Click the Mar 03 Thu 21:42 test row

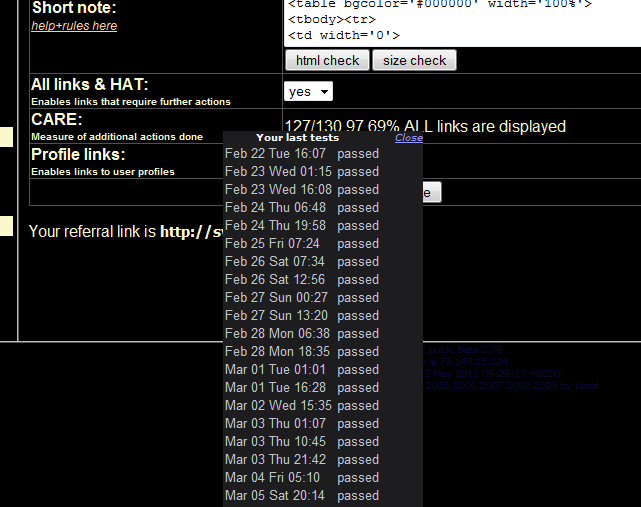[x=302, y=460]
